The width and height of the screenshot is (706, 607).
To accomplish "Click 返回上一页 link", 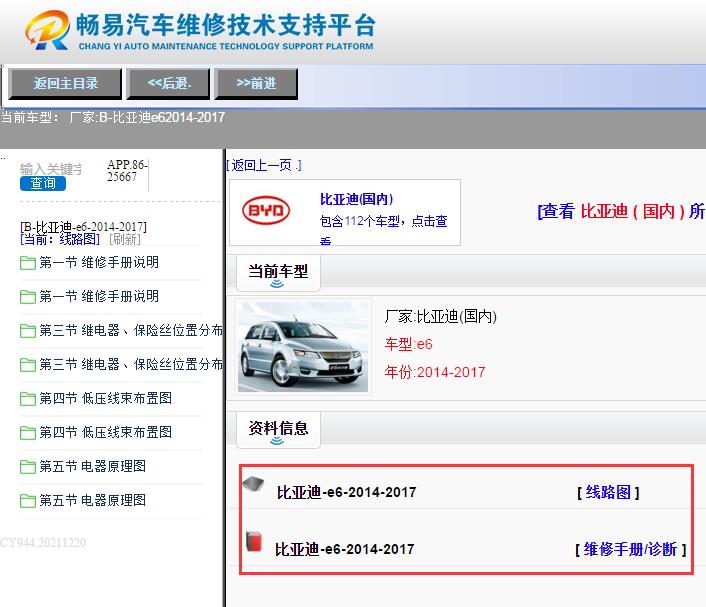I will click(264, 165).
